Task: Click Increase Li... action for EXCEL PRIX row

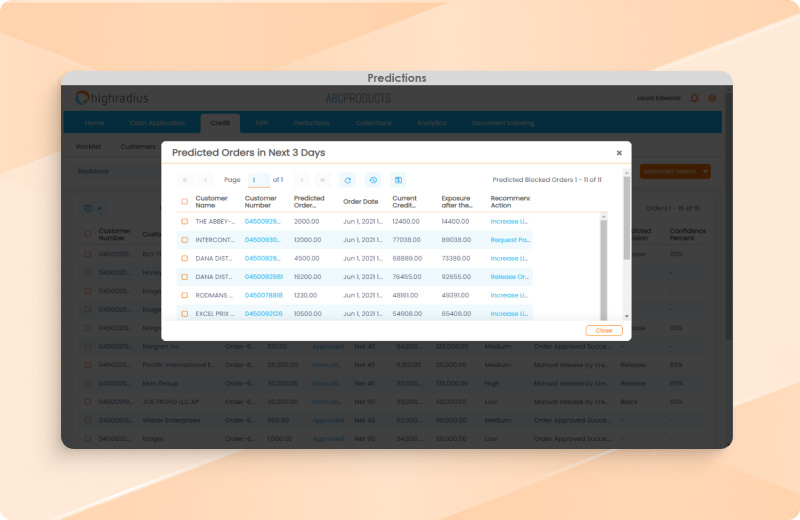Action: tap(509, 313)
